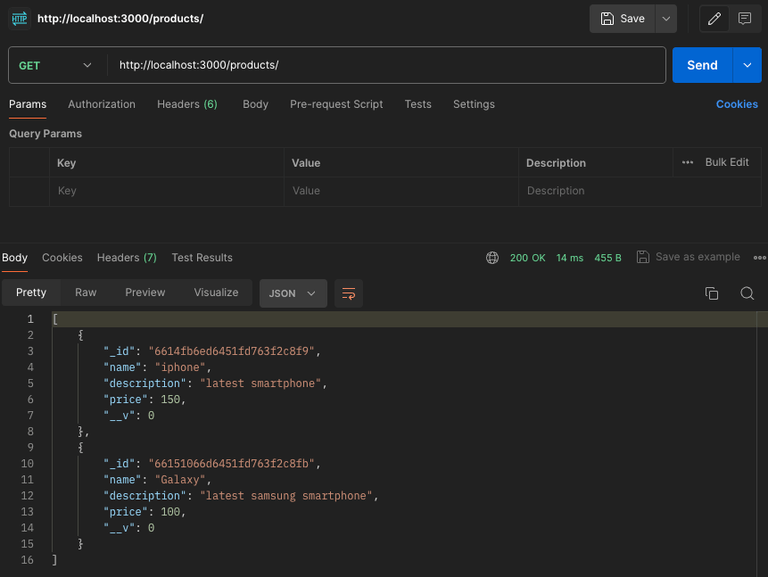Click the pencil edit icon
This screenshot has width=768, height=577.
point(714,19)
